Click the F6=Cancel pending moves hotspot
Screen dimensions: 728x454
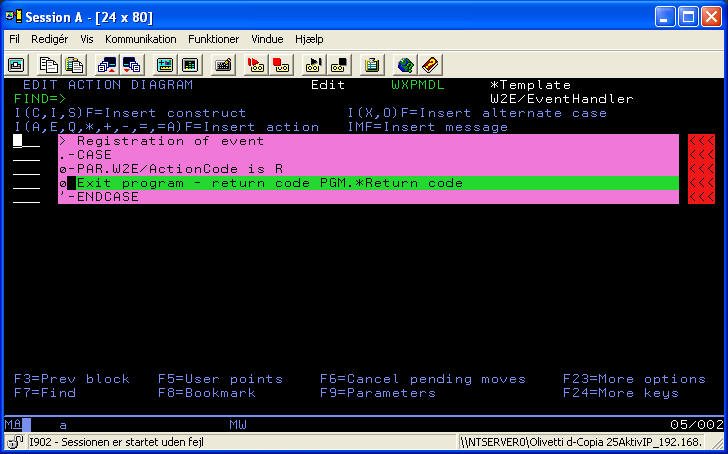coord(422,379)
